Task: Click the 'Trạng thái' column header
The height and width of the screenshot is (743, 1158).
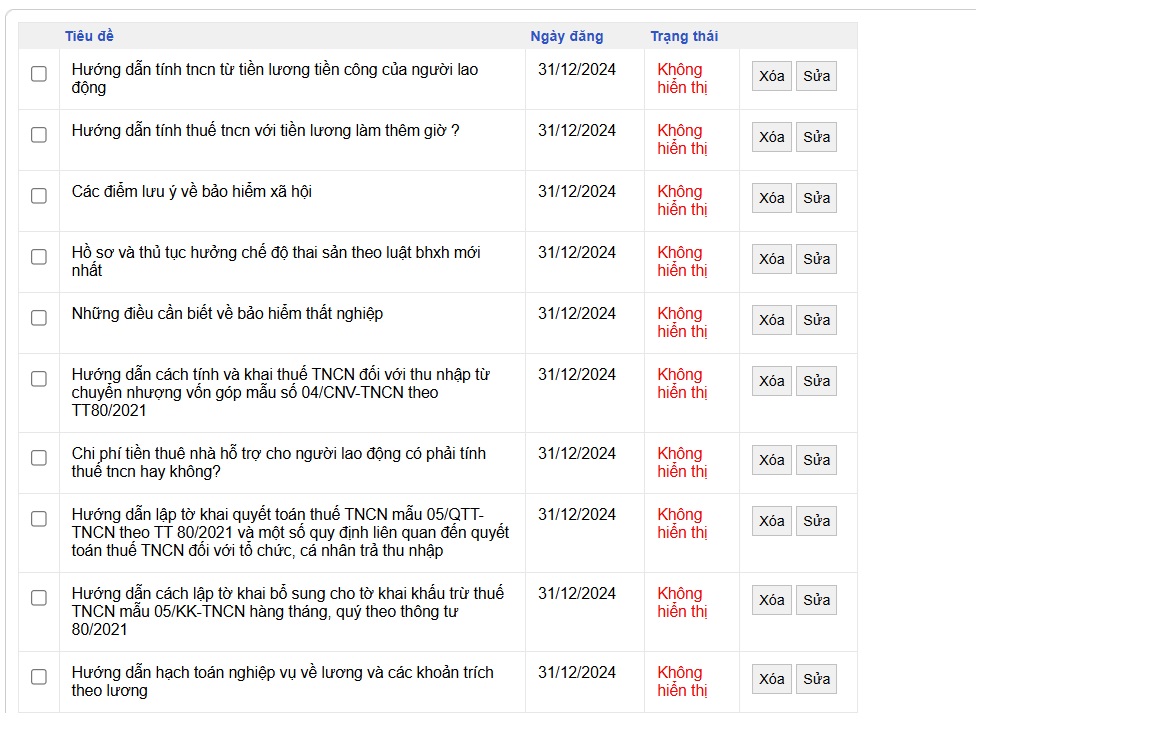Action: [684, 36]
